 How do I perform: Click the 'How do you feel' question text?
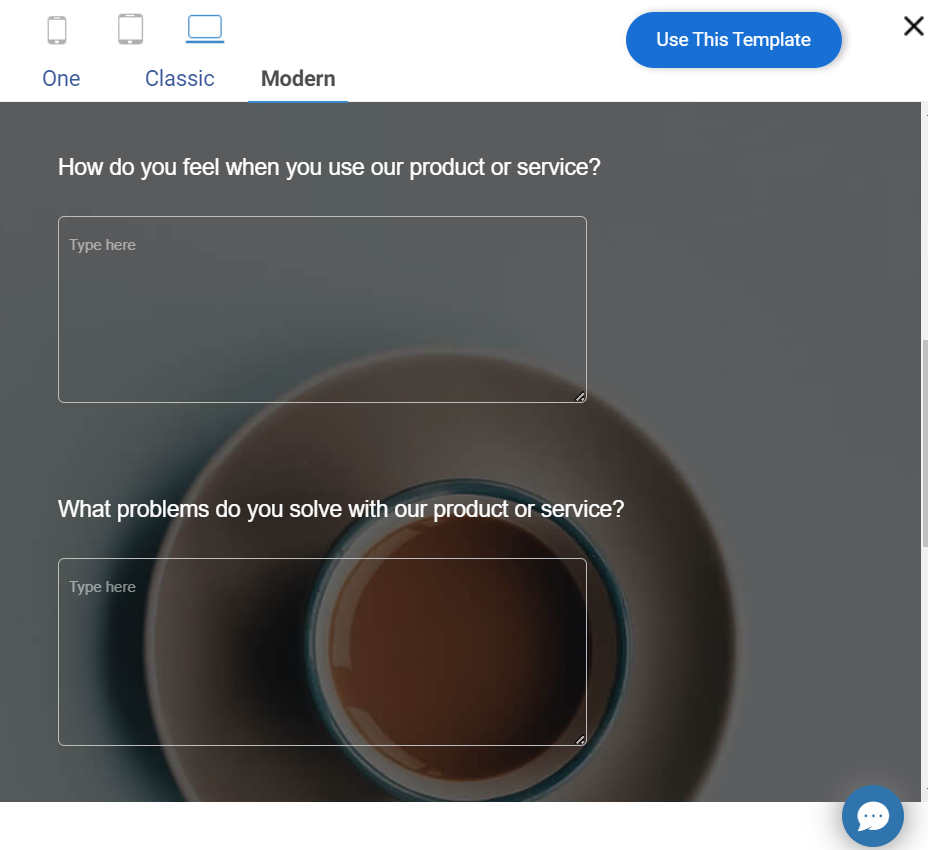point(329,168)
